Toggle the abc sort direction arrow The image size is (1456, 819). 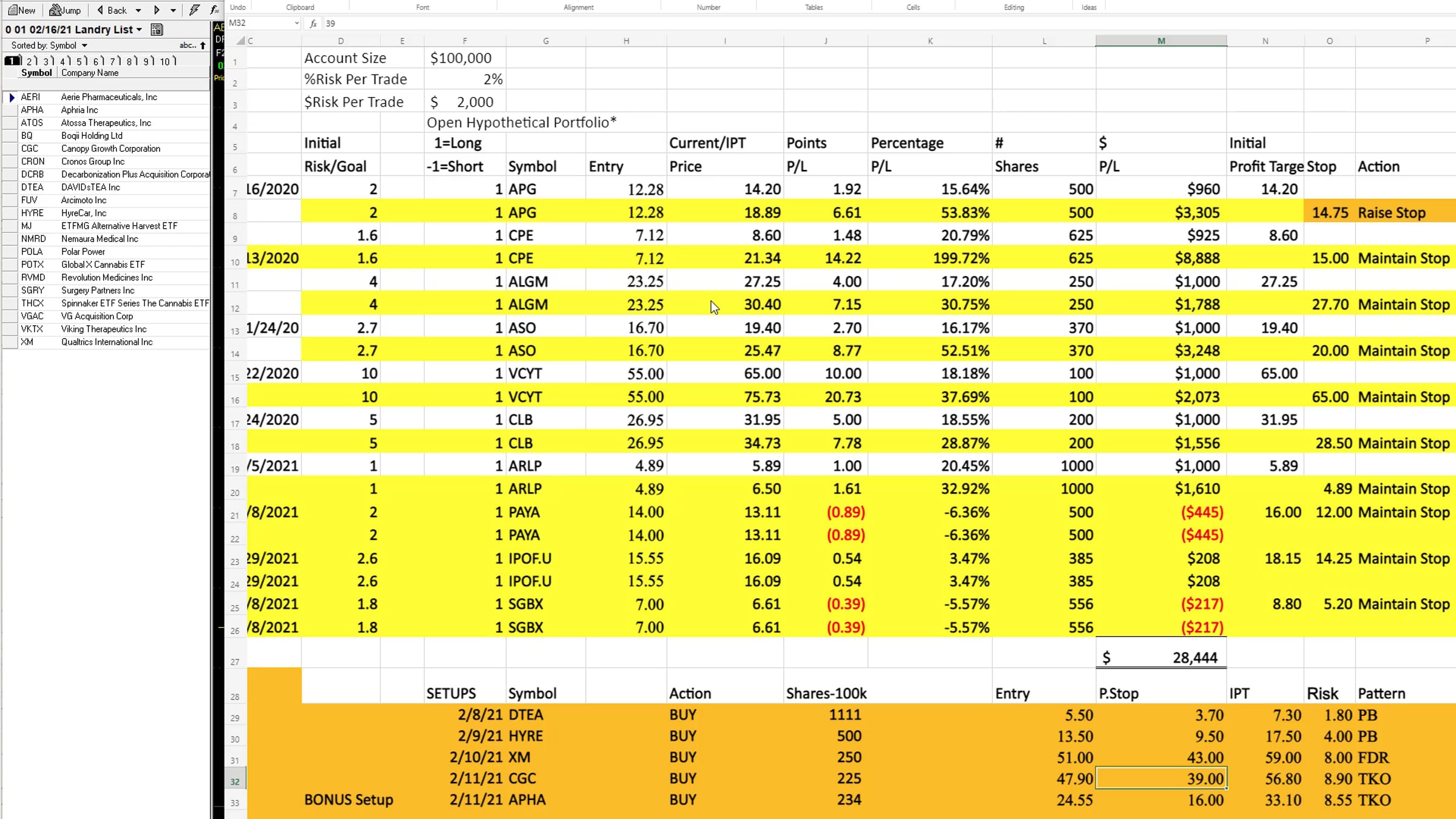pos(203,45)
